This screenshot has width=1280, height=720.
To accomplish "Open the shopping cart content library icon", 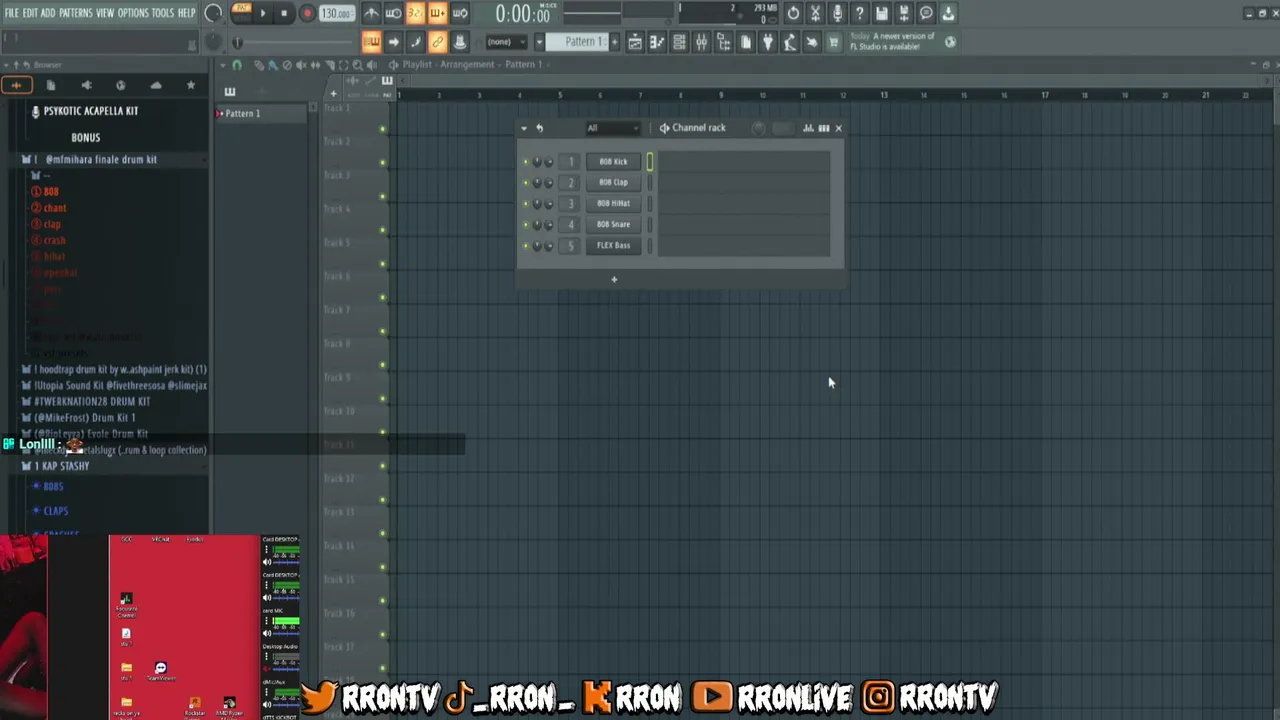I will (x=833, y=42).
